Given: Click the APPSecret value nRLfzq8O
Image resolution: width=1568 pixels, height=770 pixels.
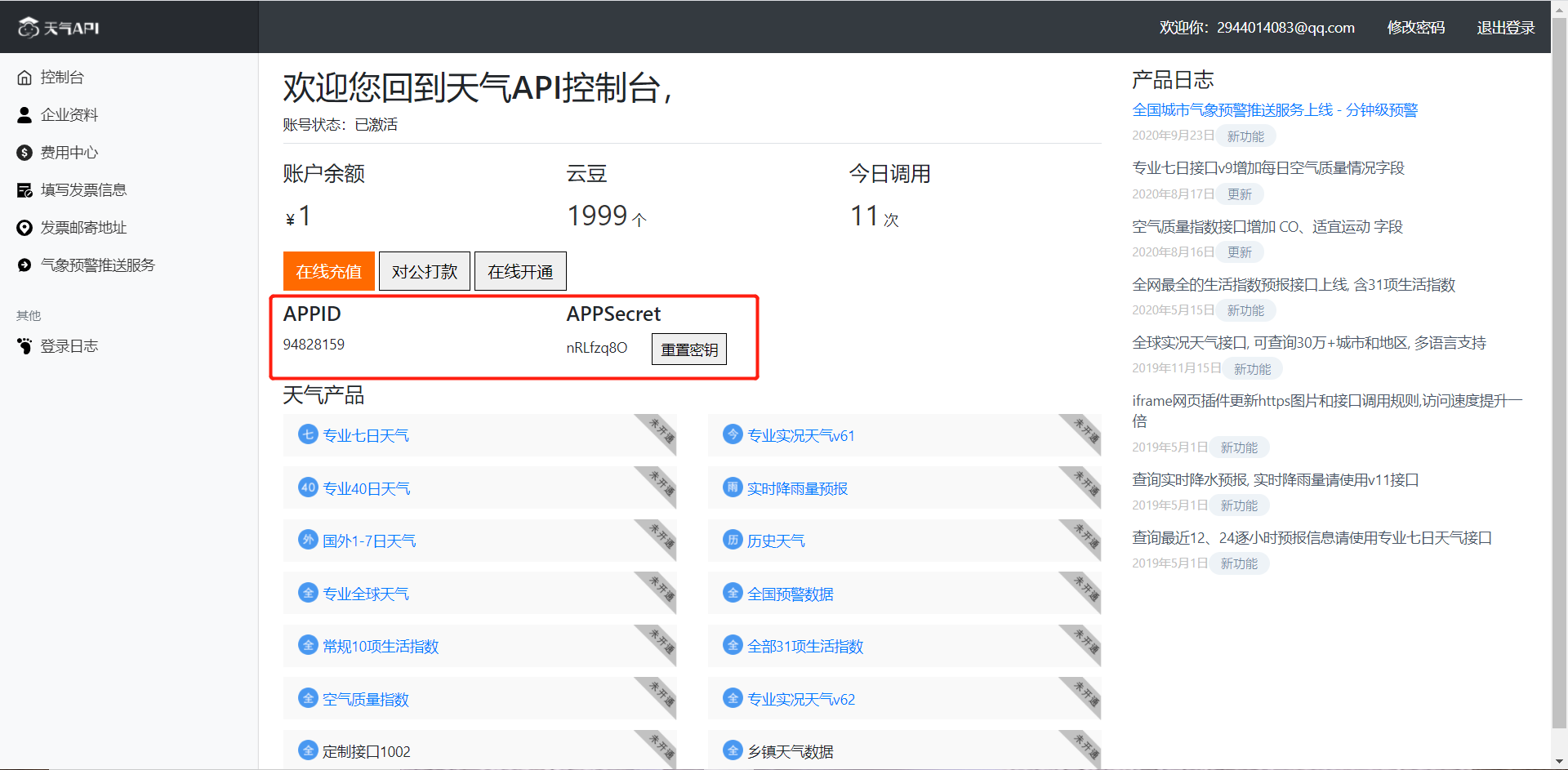Looking at the screenshot, I should tap(597, 348).
